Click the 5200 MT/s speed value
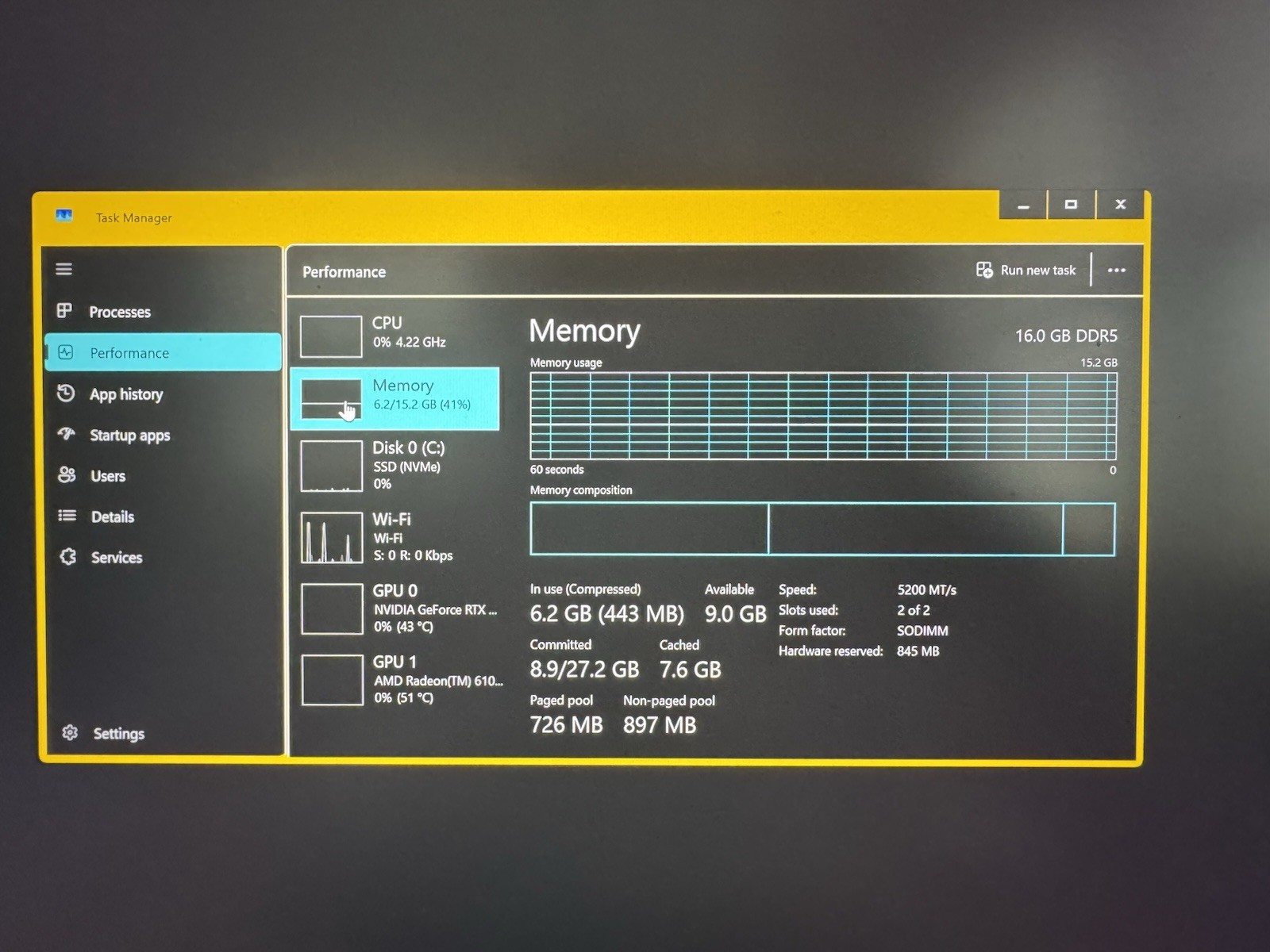Viewport: 1270px width, 952px height. [x=926, y=590]
